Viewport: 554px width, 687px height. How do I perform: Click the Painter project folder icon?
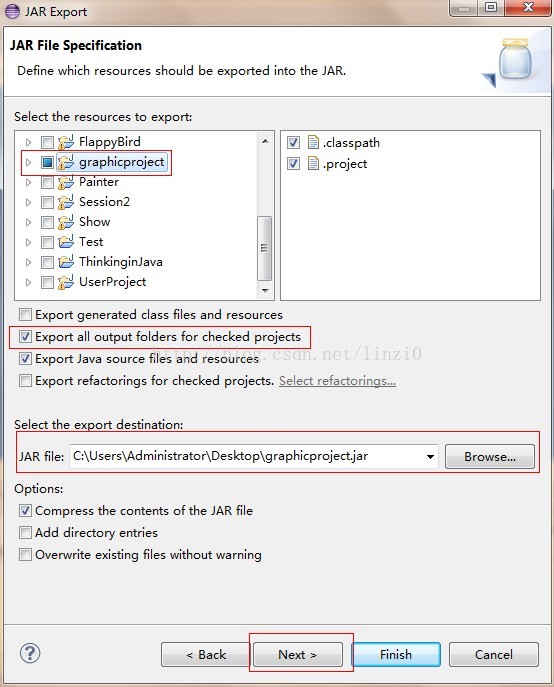(66, 182)
